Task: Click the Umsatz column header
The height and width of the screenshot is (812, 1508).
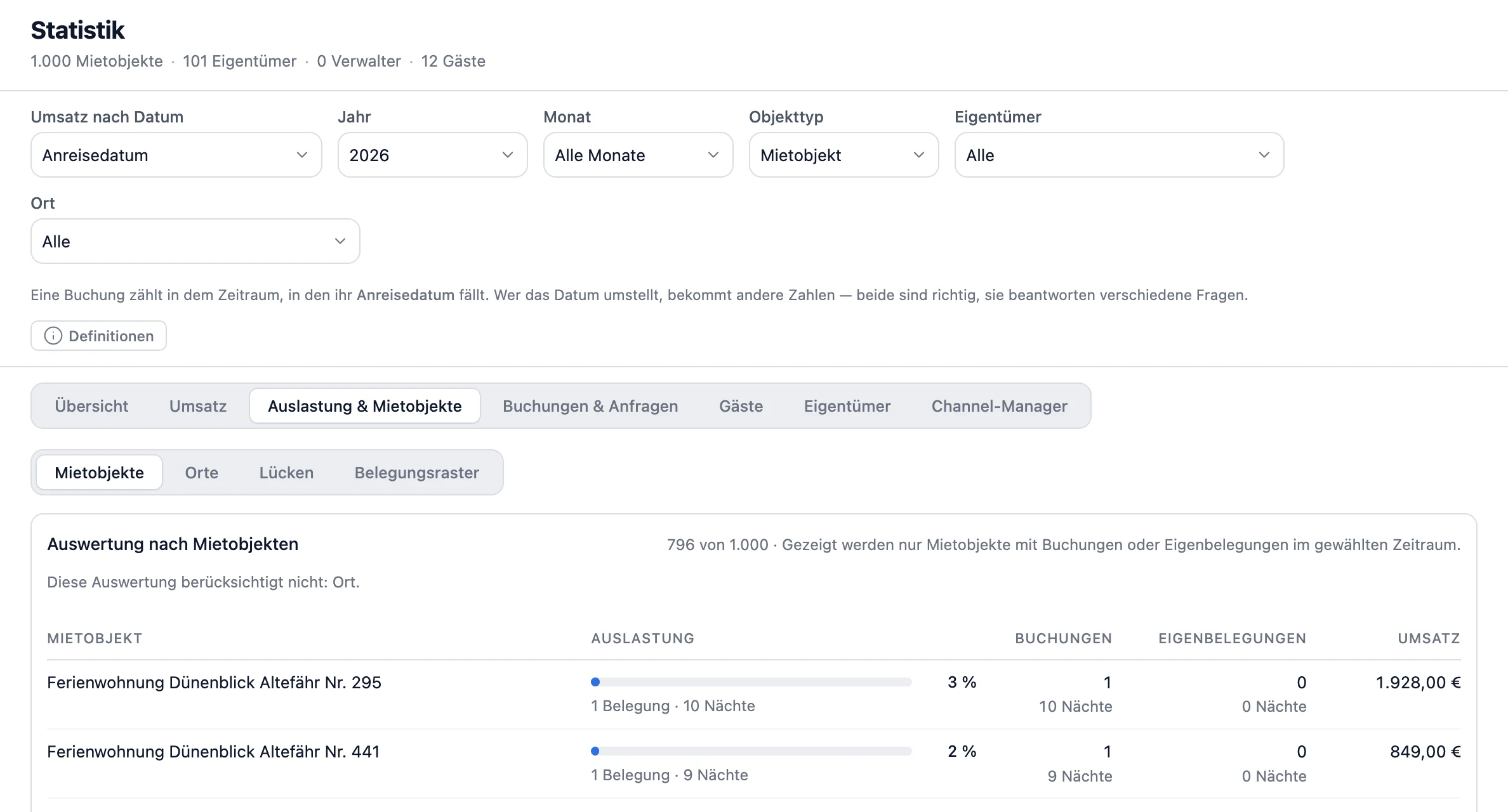Action: 1429,638
